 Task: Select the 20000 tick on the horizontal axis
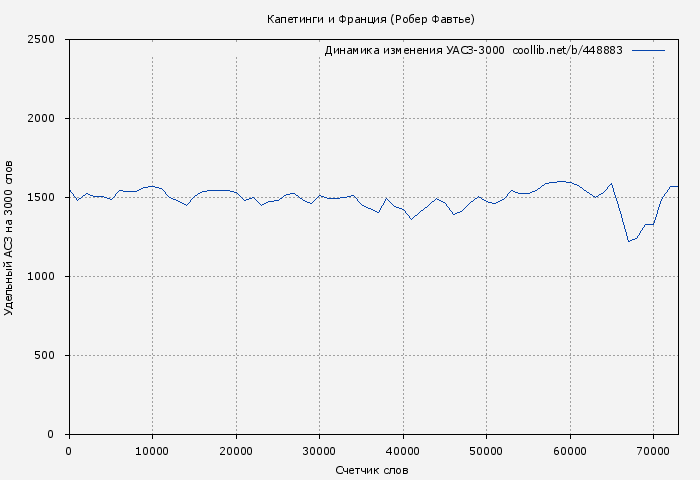coord(236,451)
